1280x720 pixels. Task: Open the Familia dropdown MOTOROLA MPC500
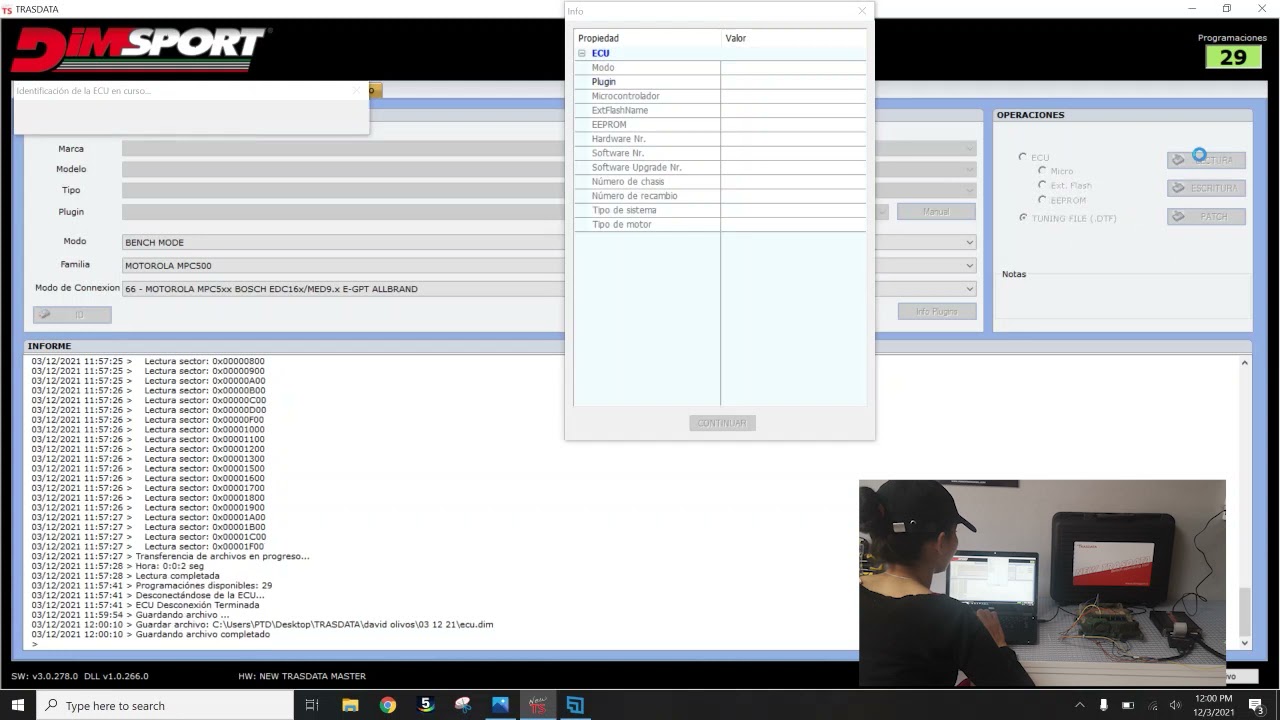coord(549,266)
